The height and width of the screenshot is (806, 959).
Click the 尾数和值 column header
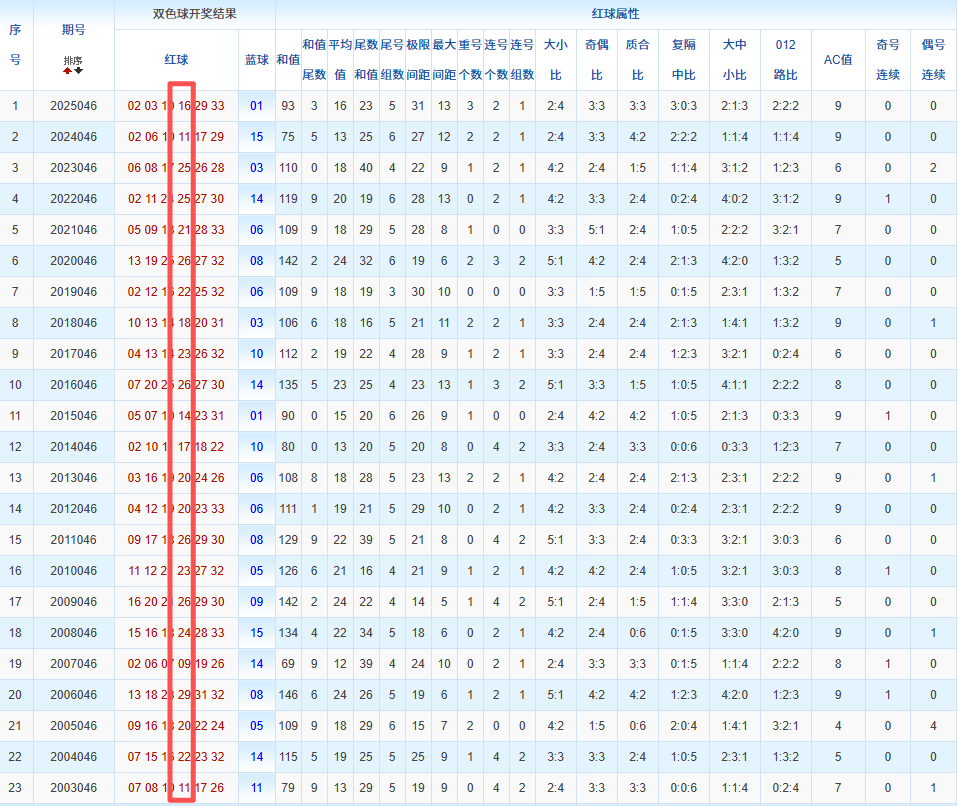pos(366,59)
